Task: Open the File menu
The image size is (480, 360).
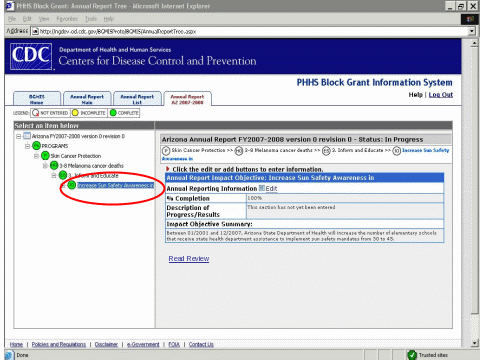Action: (12, 19)
